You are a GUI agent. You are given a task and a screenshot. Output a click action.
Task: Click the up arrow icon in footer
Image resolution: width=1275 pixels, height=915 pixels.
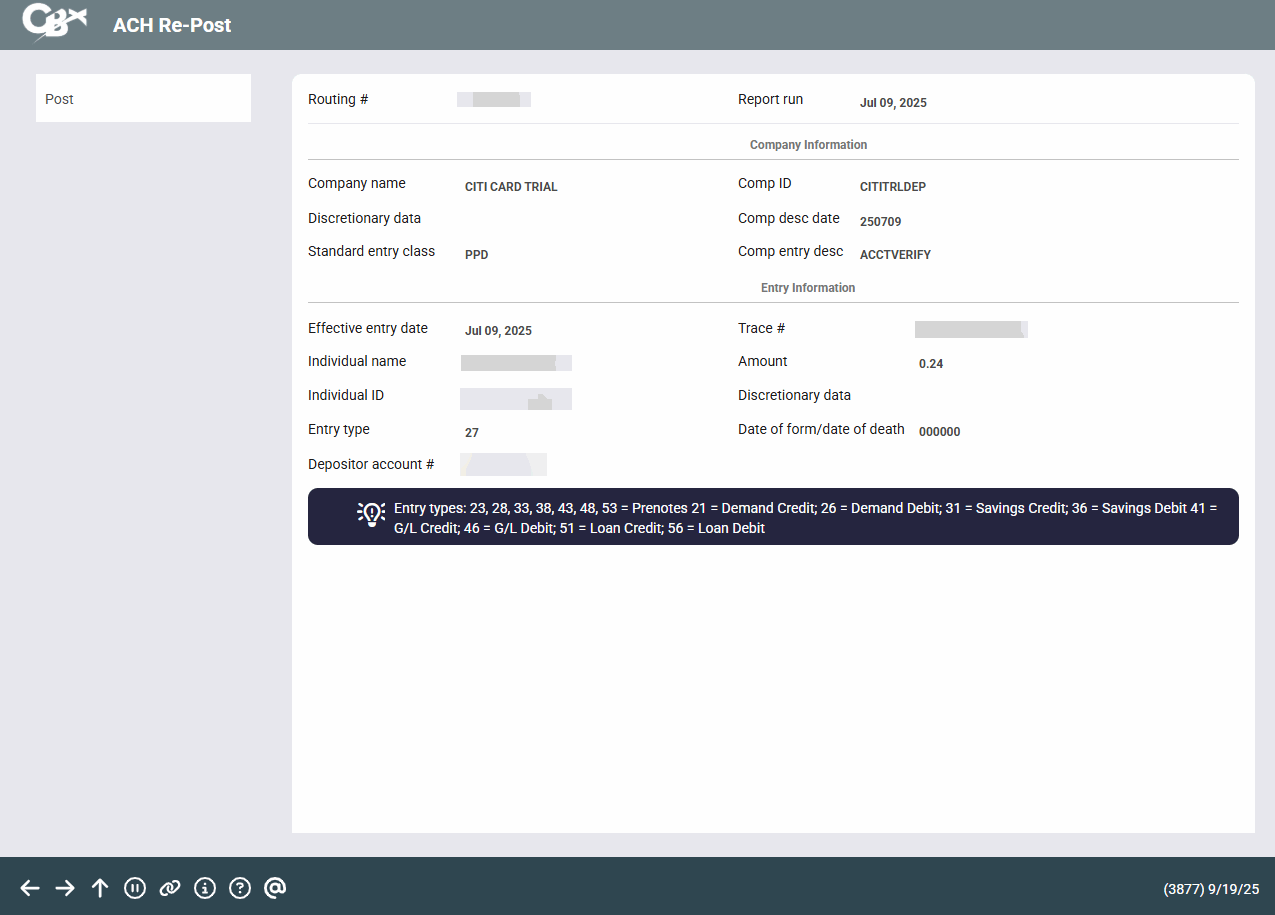click(100, 888)
